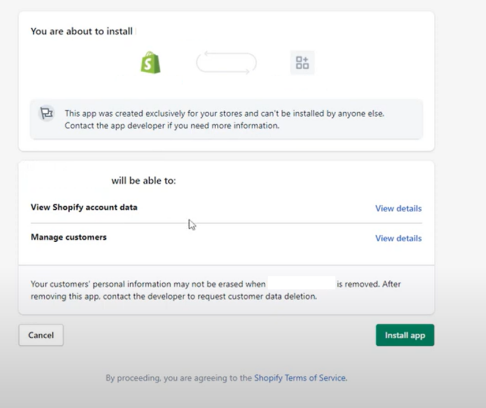
Task: Click the request customer data deletion sentence
Action: (174, 296)
